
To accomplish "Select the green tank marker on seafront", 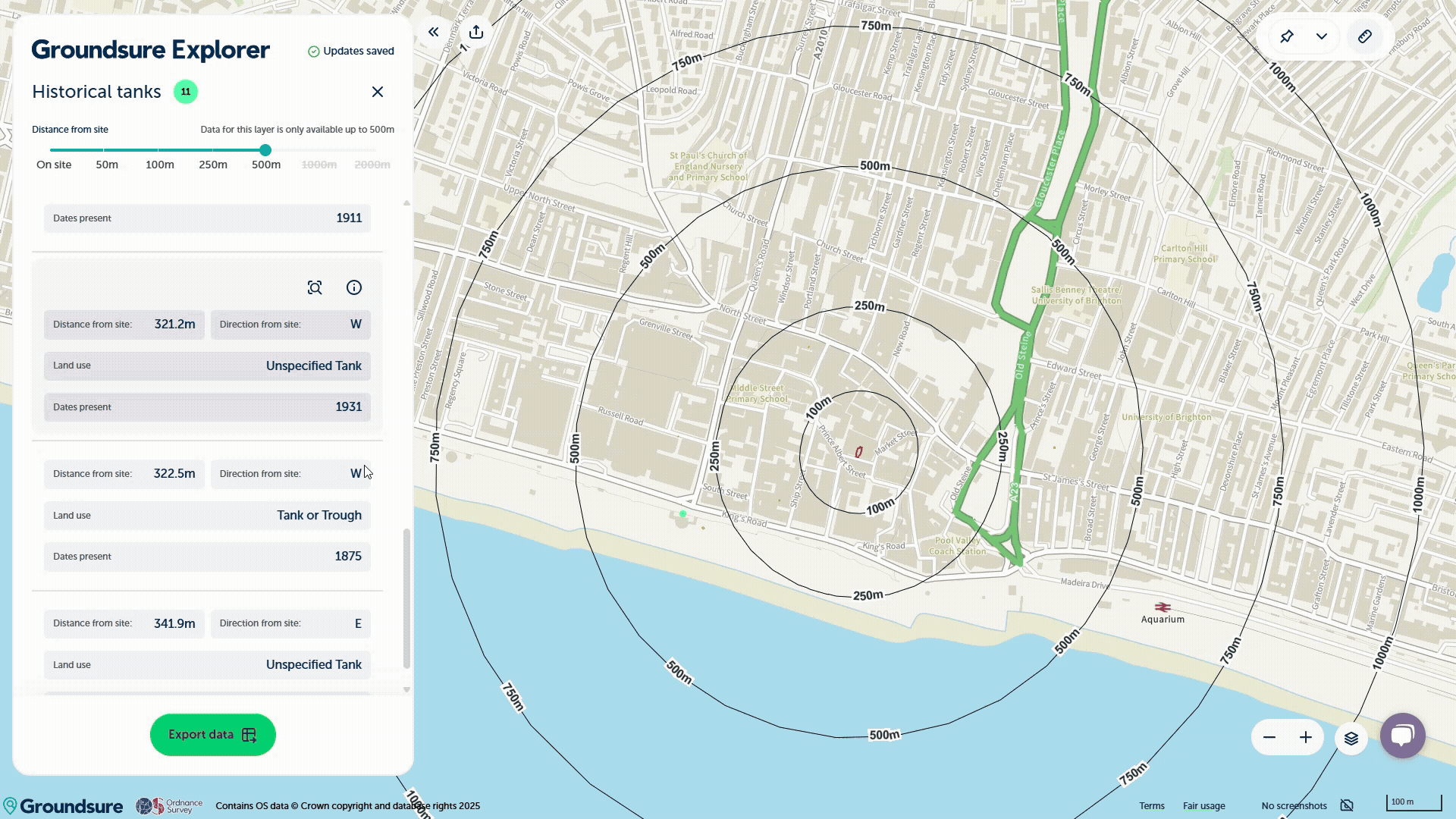I will (682, 514).
